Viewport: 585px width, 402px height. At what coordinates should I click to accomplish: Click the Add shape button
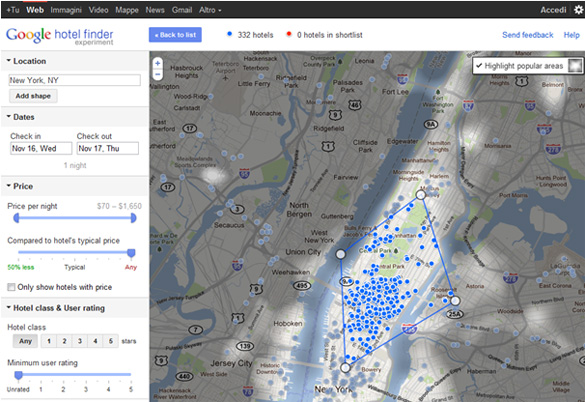(33, 96)
